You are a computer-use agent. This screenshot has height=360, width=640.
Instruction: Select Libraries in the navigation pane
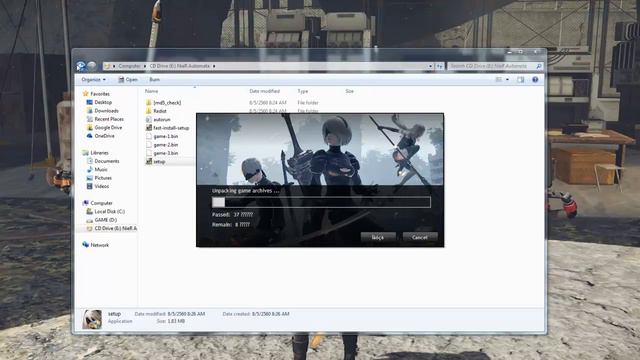click(96, 153)
